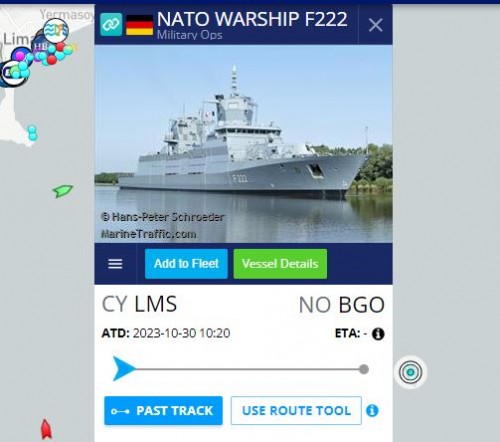Screen dimensions: 500x442
Task: Click the blue arrow on voyage progress bar
Action: click(x=124, y=369)
